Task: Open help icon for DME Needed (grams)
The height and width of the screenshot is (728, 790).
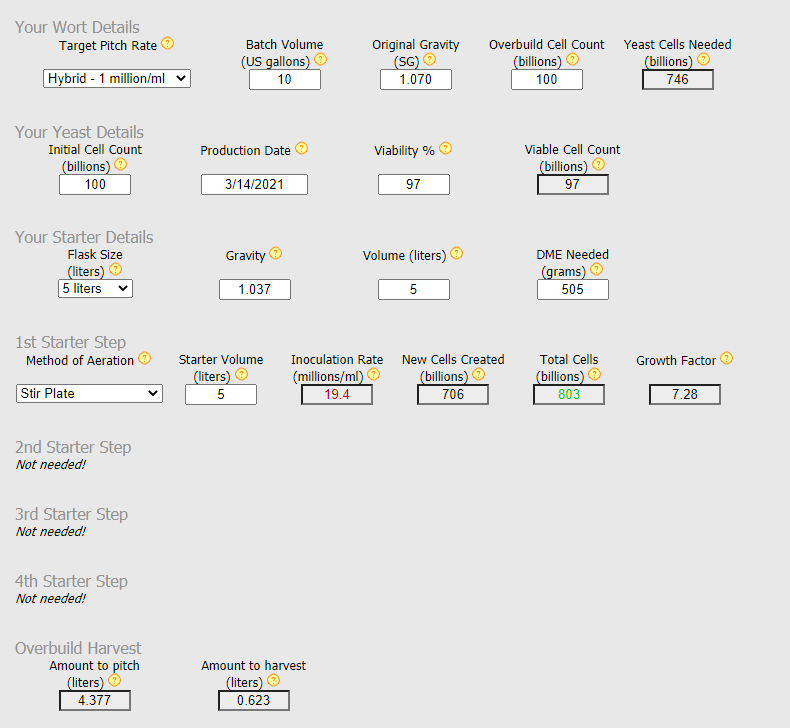Action: click(597, 270)
